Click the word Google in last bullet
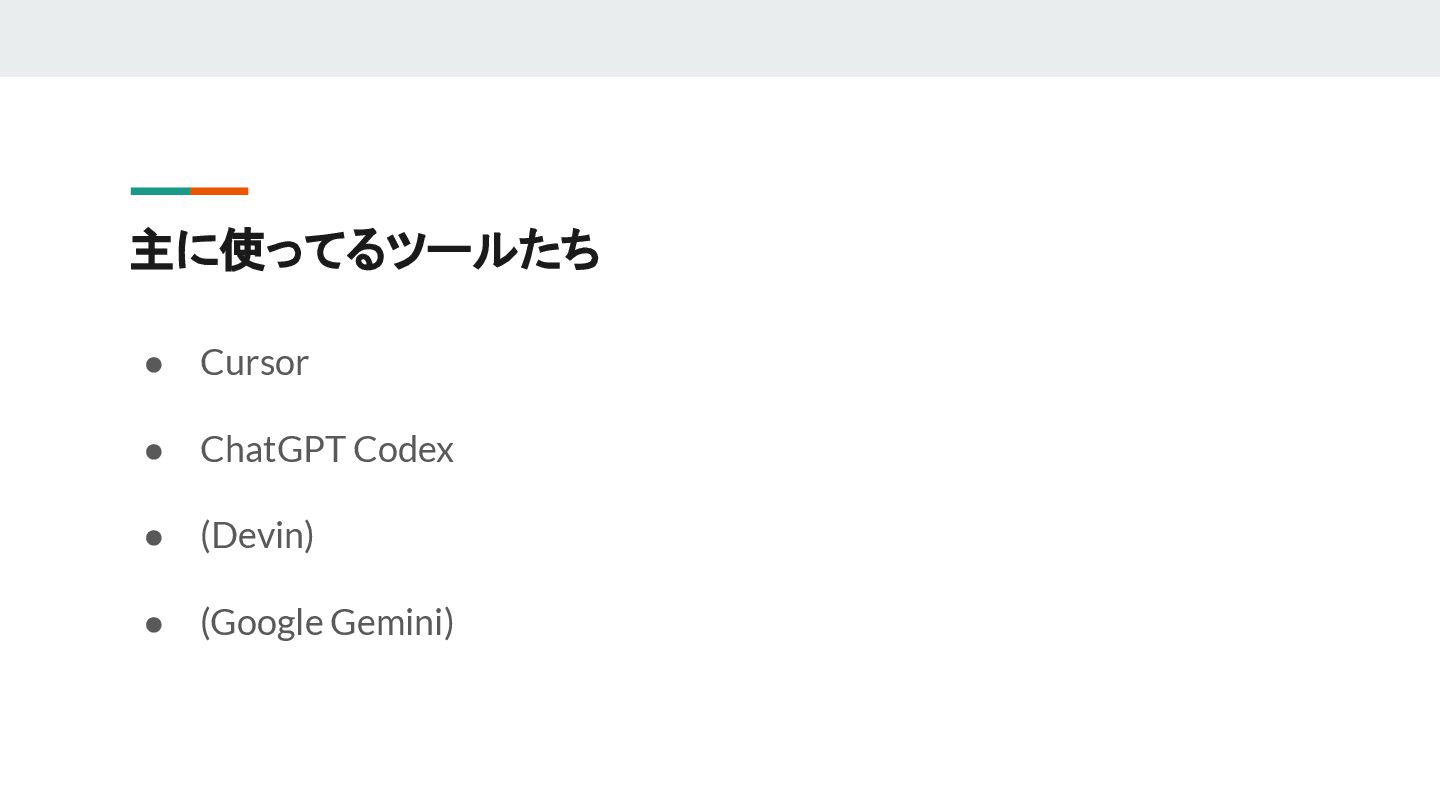 (266, 622)
